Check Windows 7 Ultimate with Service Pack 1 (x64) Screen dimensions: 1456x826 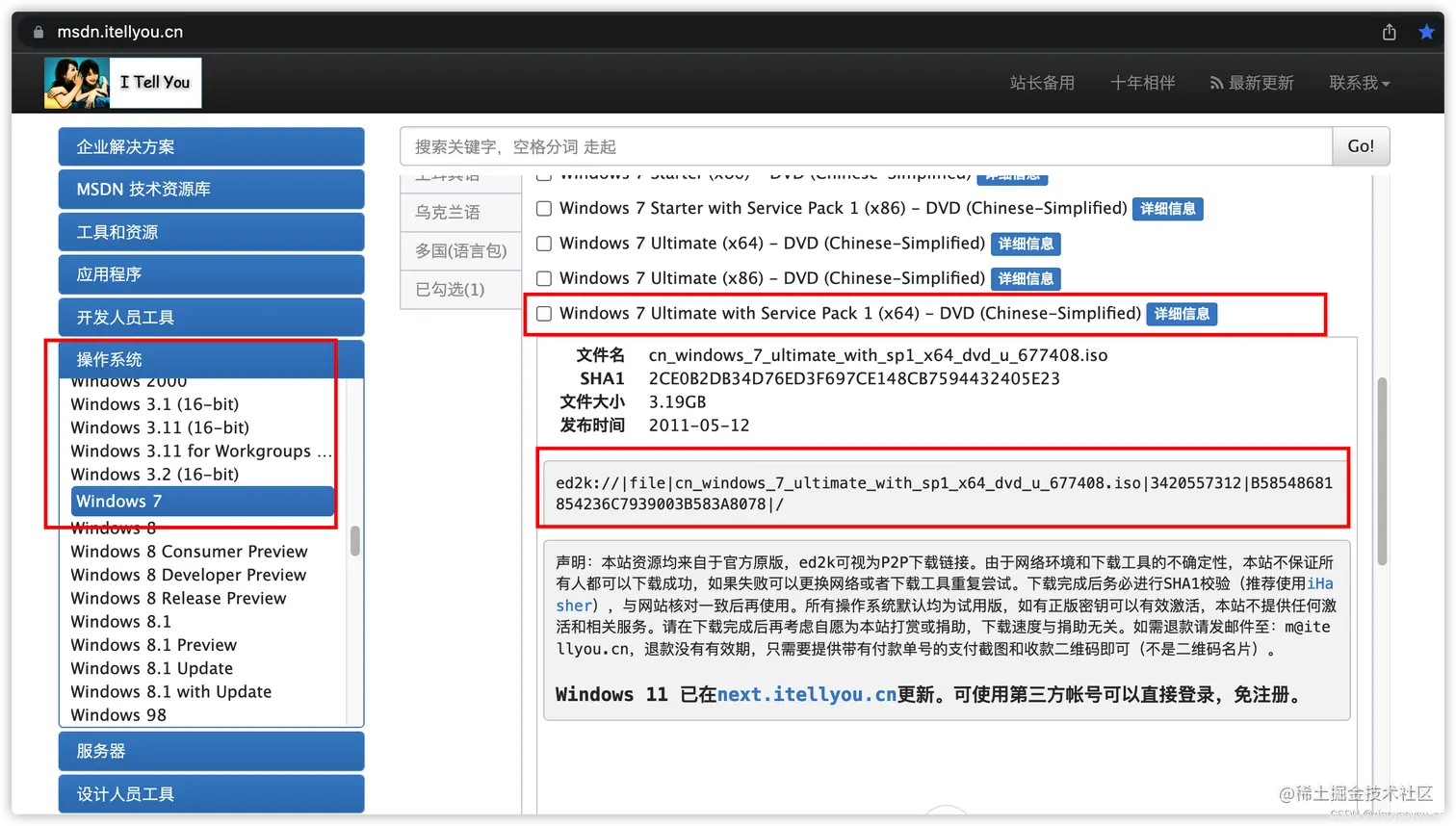point(544,314)
